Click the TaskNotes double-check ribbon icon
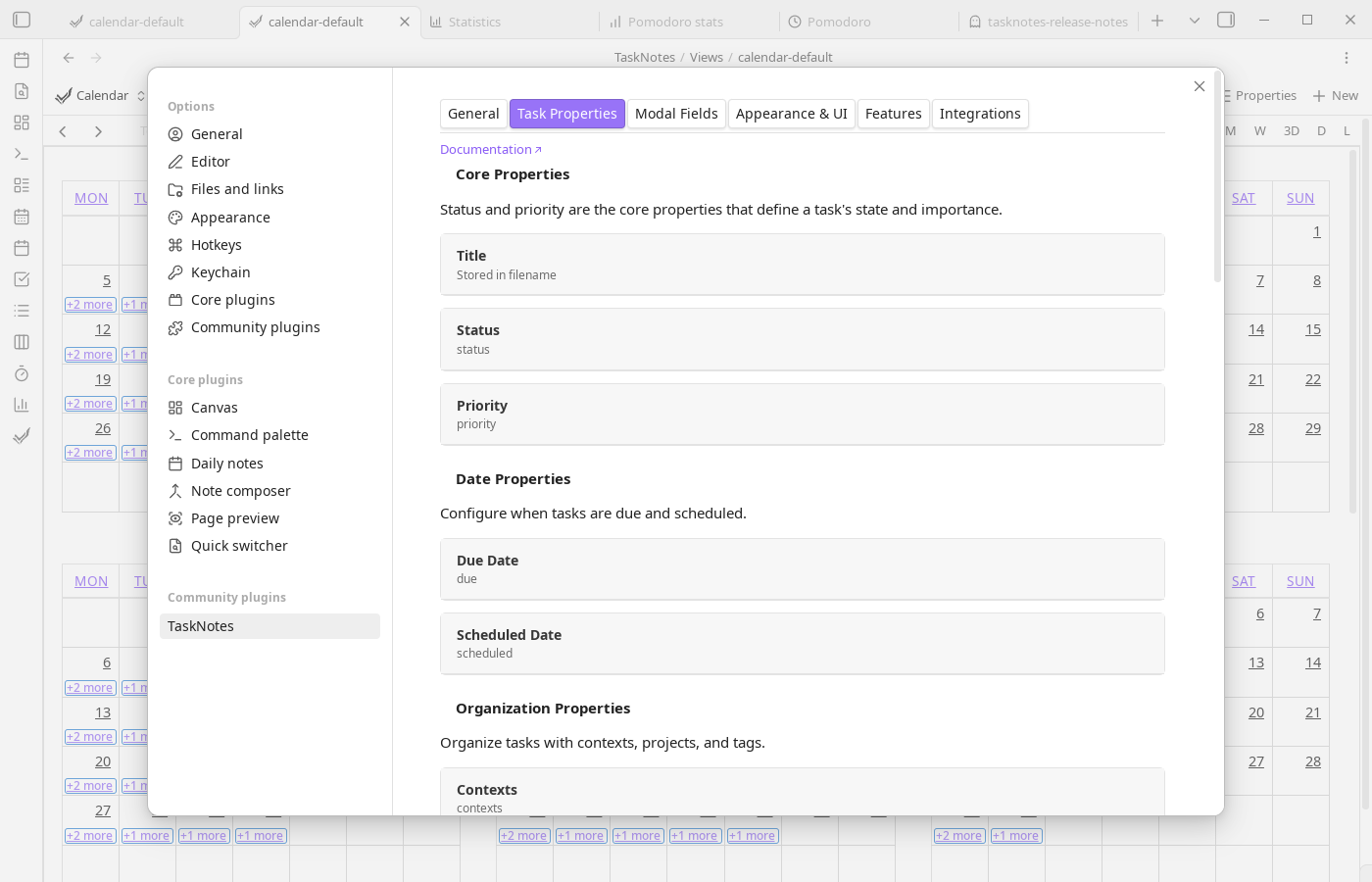1372x882 pixels. 22,436
